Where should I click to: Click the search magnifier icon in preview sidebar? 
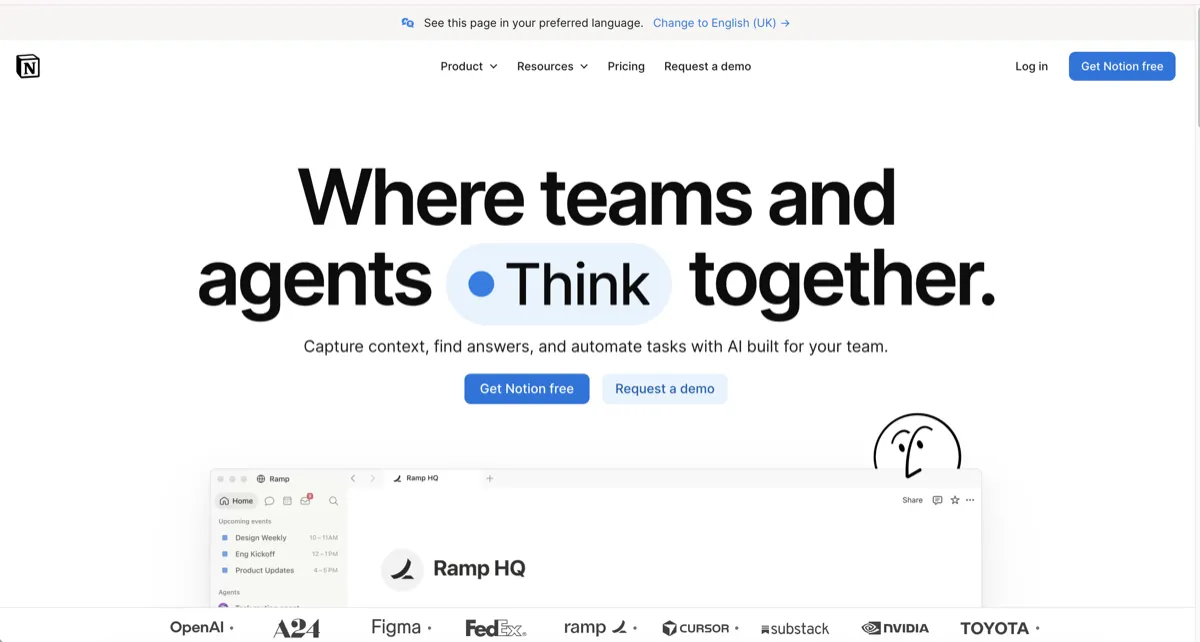click(x=333, y=501)
